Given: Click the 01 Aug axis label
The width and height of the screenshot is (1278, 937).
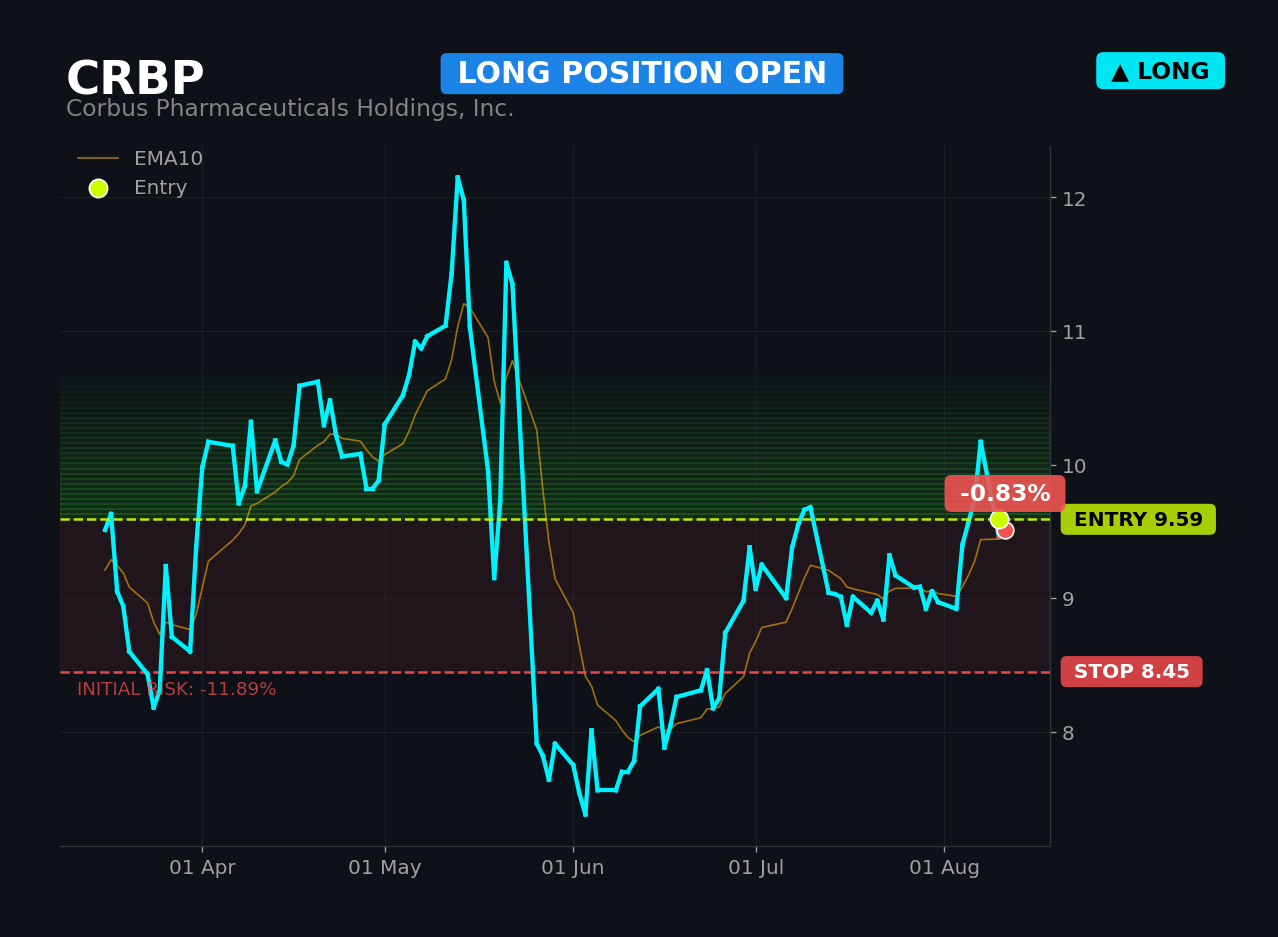Looking at the screenshot, I should coord(944,868).
